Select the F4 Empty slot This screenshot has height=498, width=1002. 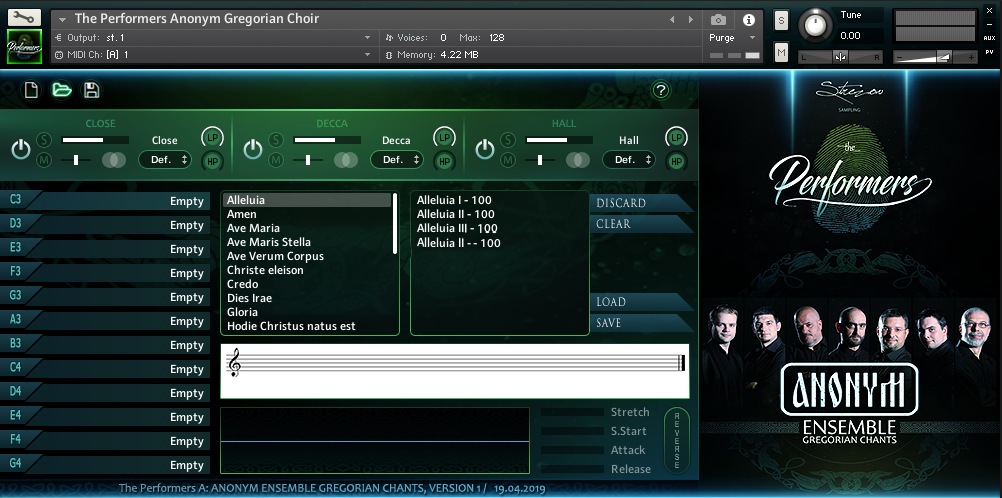[x=105, y=441]
